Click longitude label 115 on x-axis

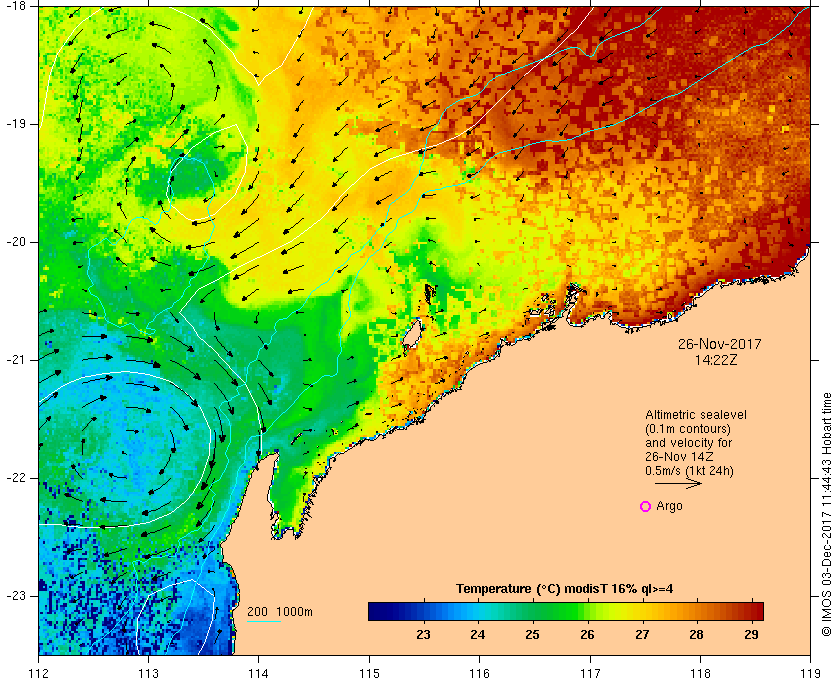(369, 673)
